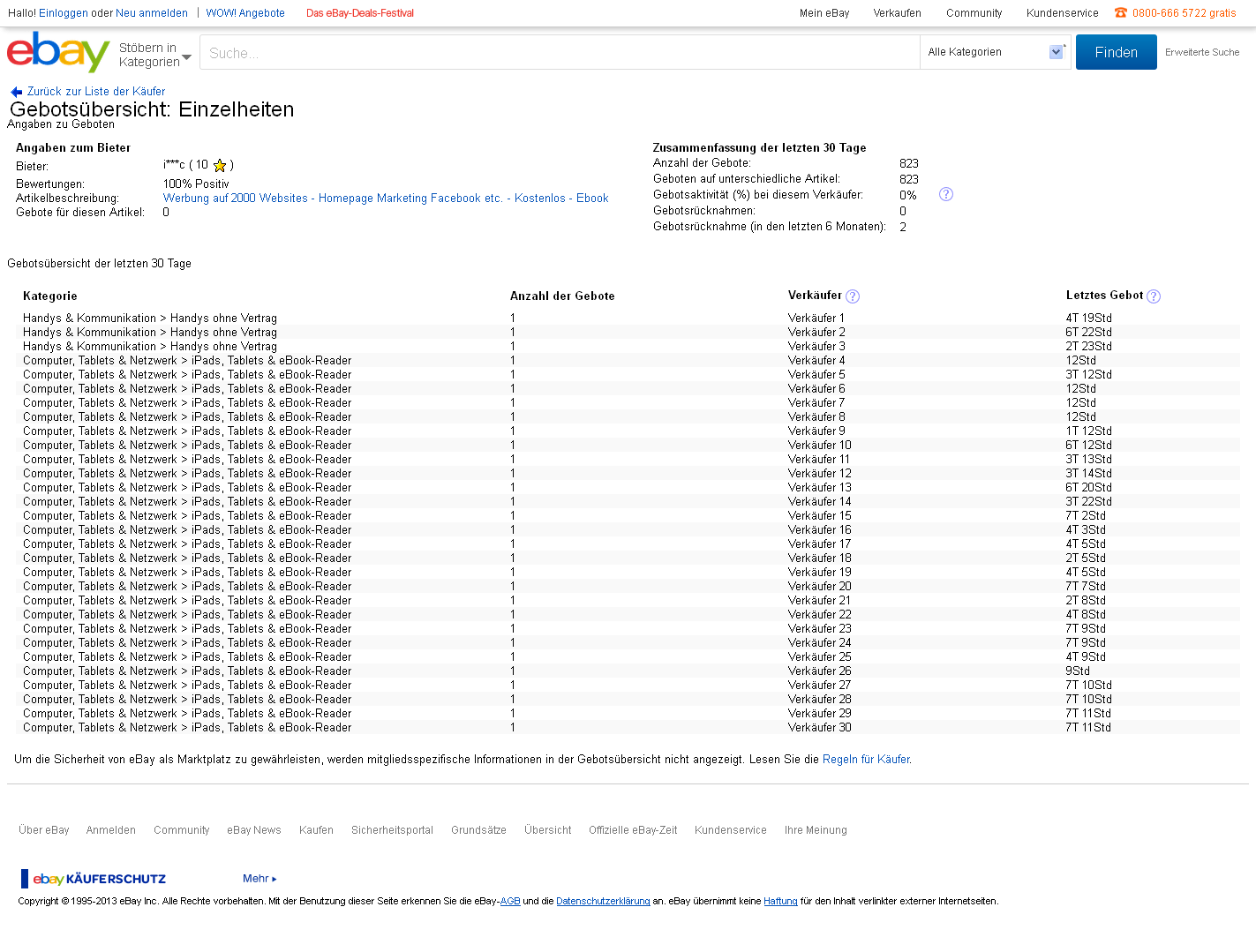Image resolution: width=1256 pixels, height=952 pixels.
Task: Click the 100% Positiv rating text
Action: 196,184
